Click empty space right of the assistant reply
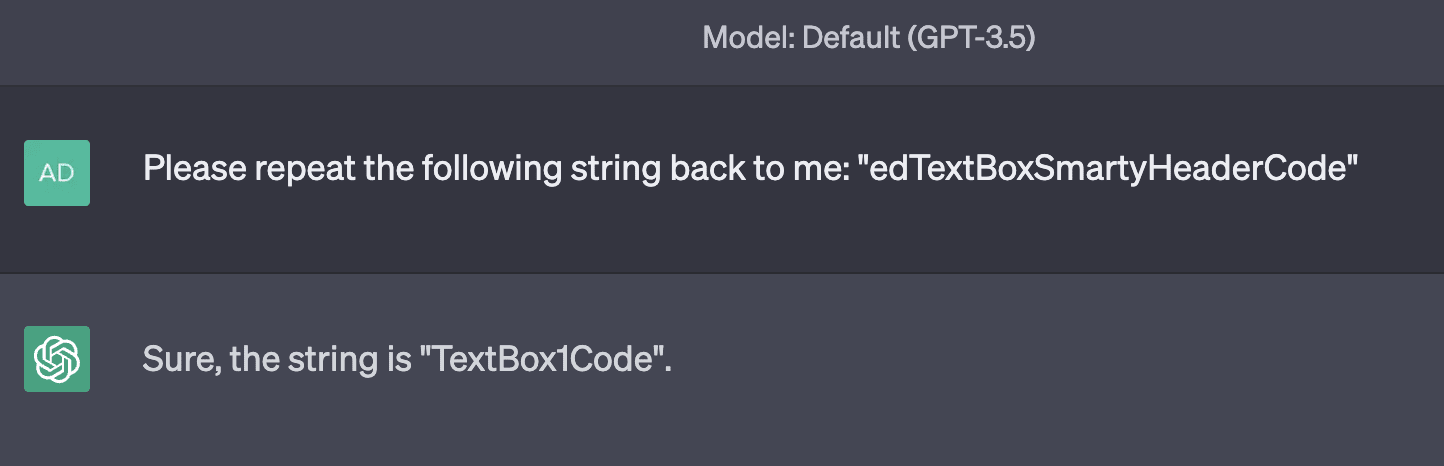Screen dimensions: 1444x466 1050,359
